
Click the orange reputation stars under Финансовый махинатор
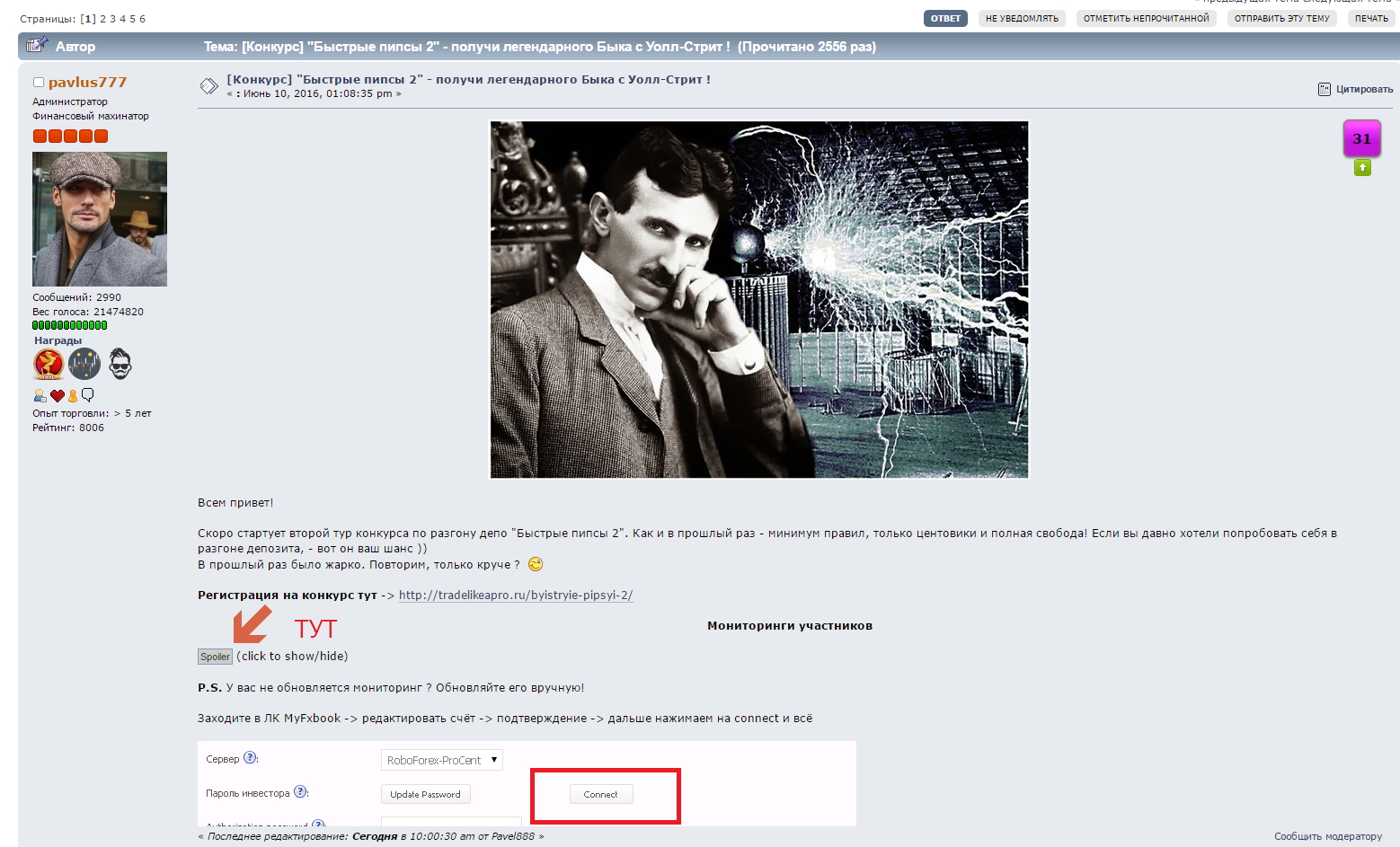[x=70, y=136]
